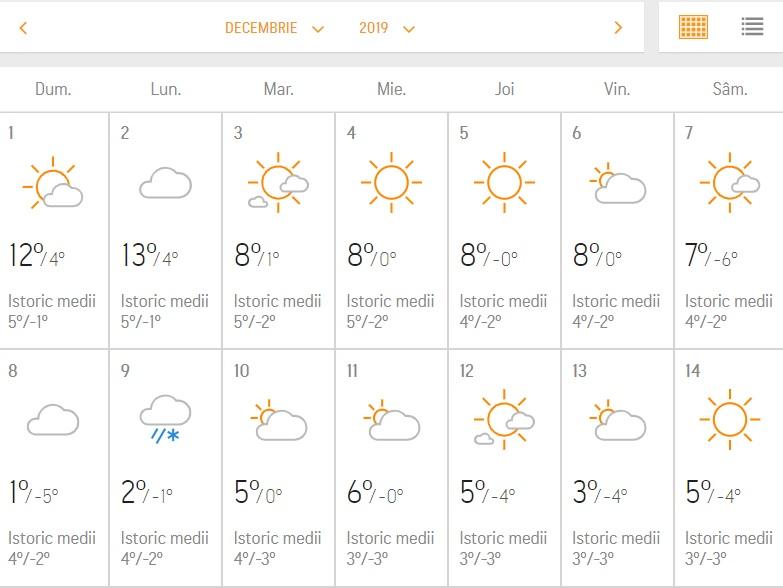Image resolution: width=783 pixels, height=588 pixels.
Task: Open December 10 temperature 5°/0°
Action: tap(259, 493)
